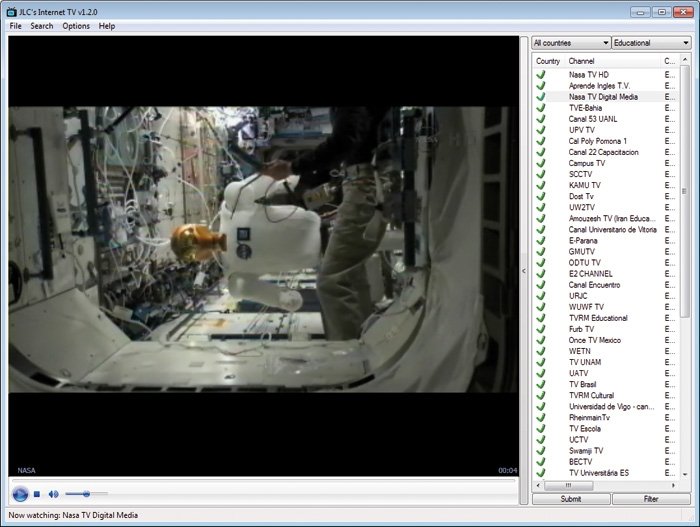Screen dimensions: 700x527
Task: Select Canal 22 Capacitacion channel
Action: tap(604, 152)
